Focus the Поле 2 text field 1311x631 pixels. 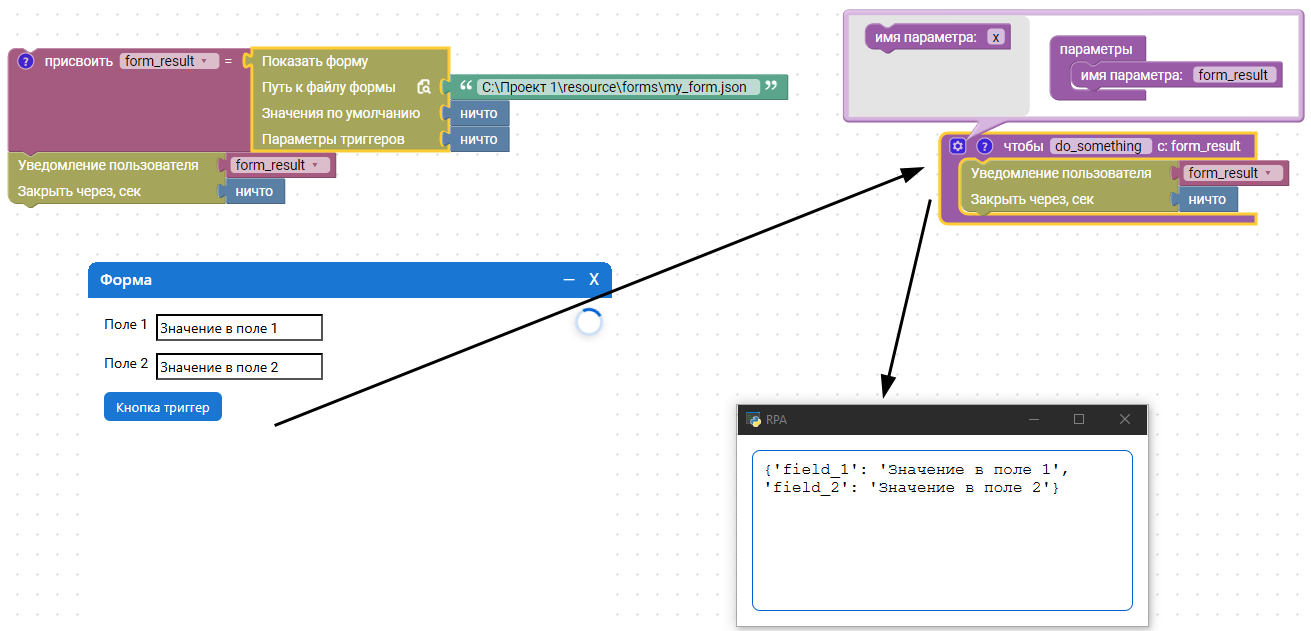coord(239,367)
